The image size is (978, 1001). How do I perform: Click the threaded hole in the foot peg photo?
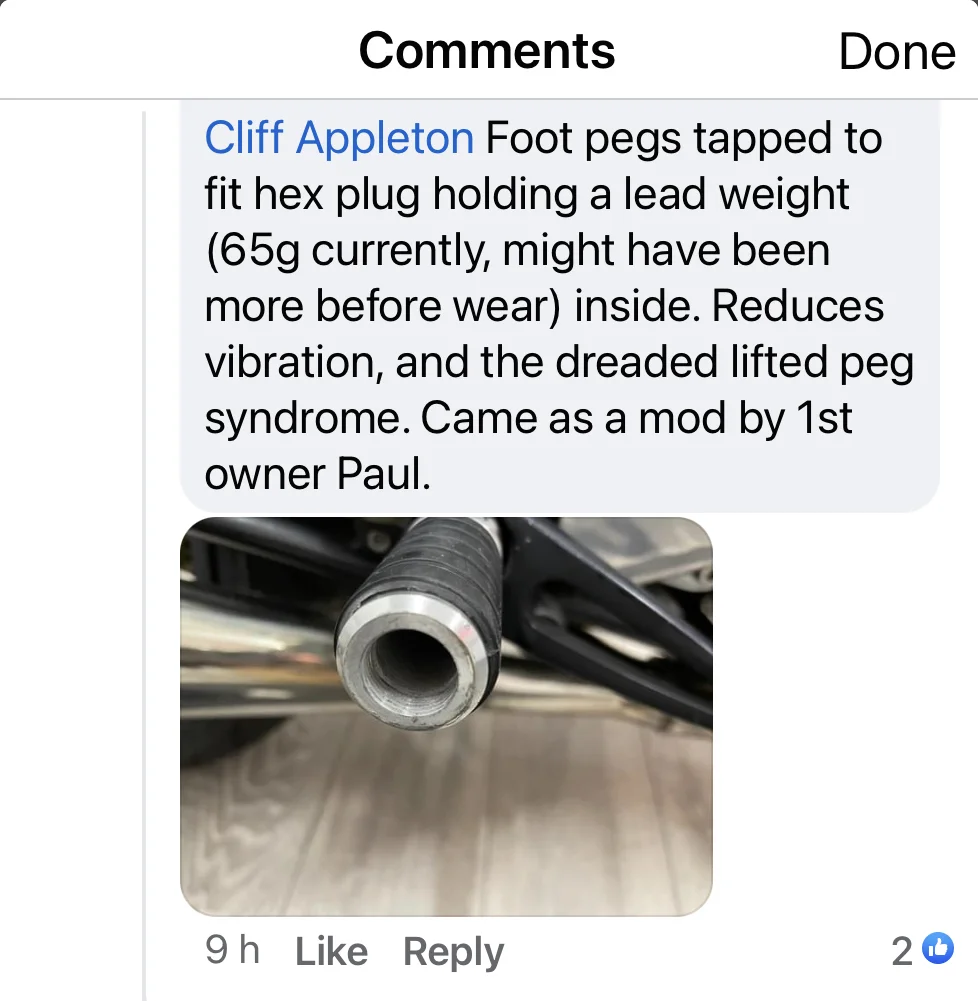pyautogui.click(x=415, y=667)
